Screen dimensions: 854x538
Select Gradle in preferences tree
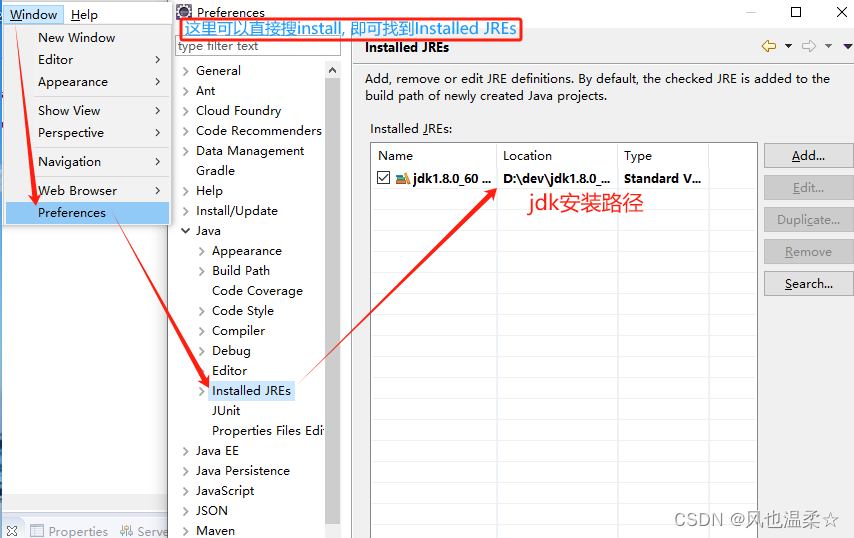click(215, 171)
